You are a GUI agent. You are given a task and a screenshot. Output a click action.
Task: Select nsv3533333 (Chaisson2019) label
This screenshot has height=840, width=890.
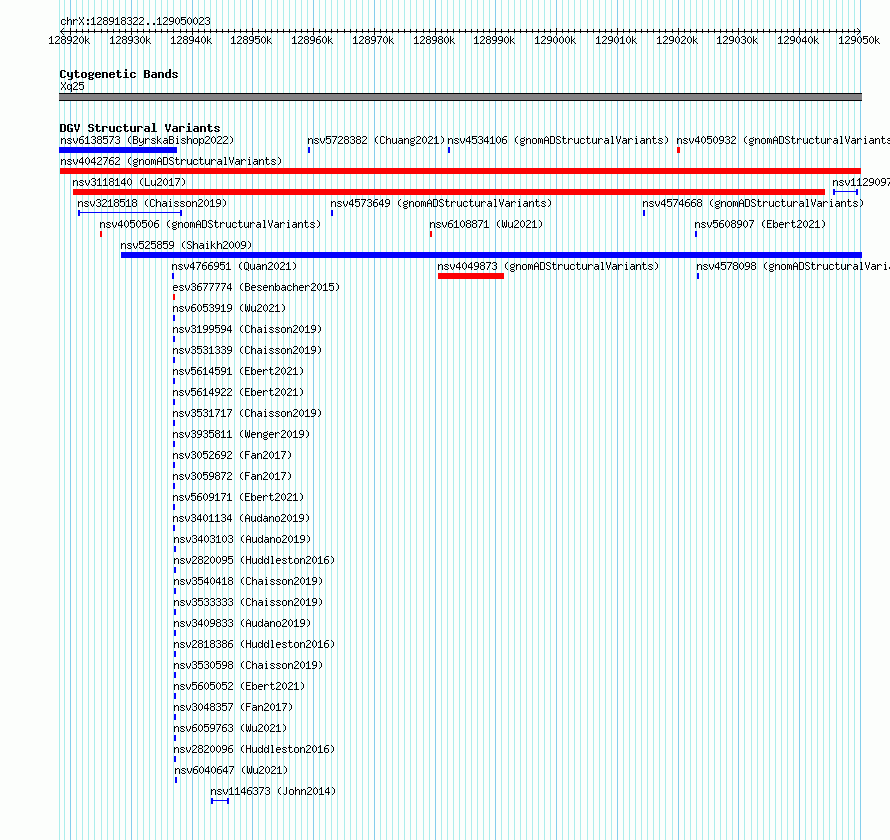[x=248, y=602]
